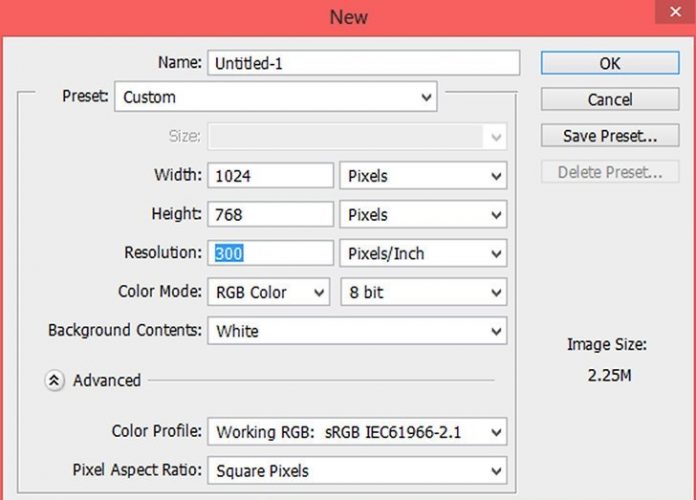
Task: Open the Height units dropdown
Action: pyautogui.click(x=423, y=215)
